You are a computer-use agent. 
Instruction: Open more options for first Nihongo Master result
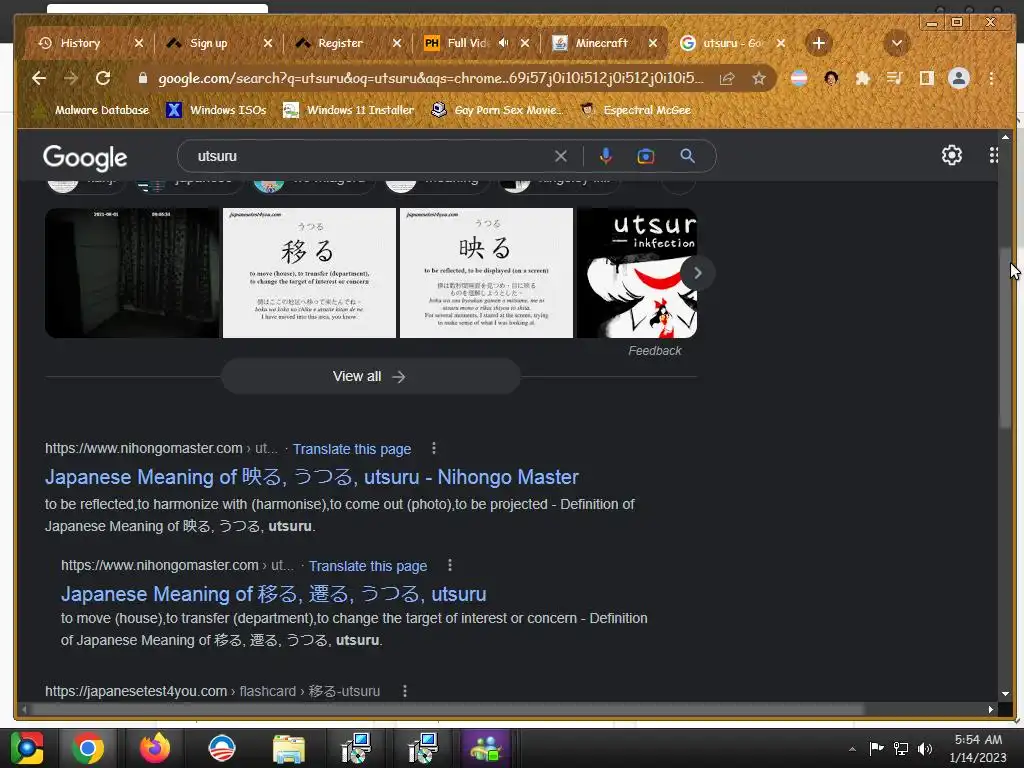[434, 448]
